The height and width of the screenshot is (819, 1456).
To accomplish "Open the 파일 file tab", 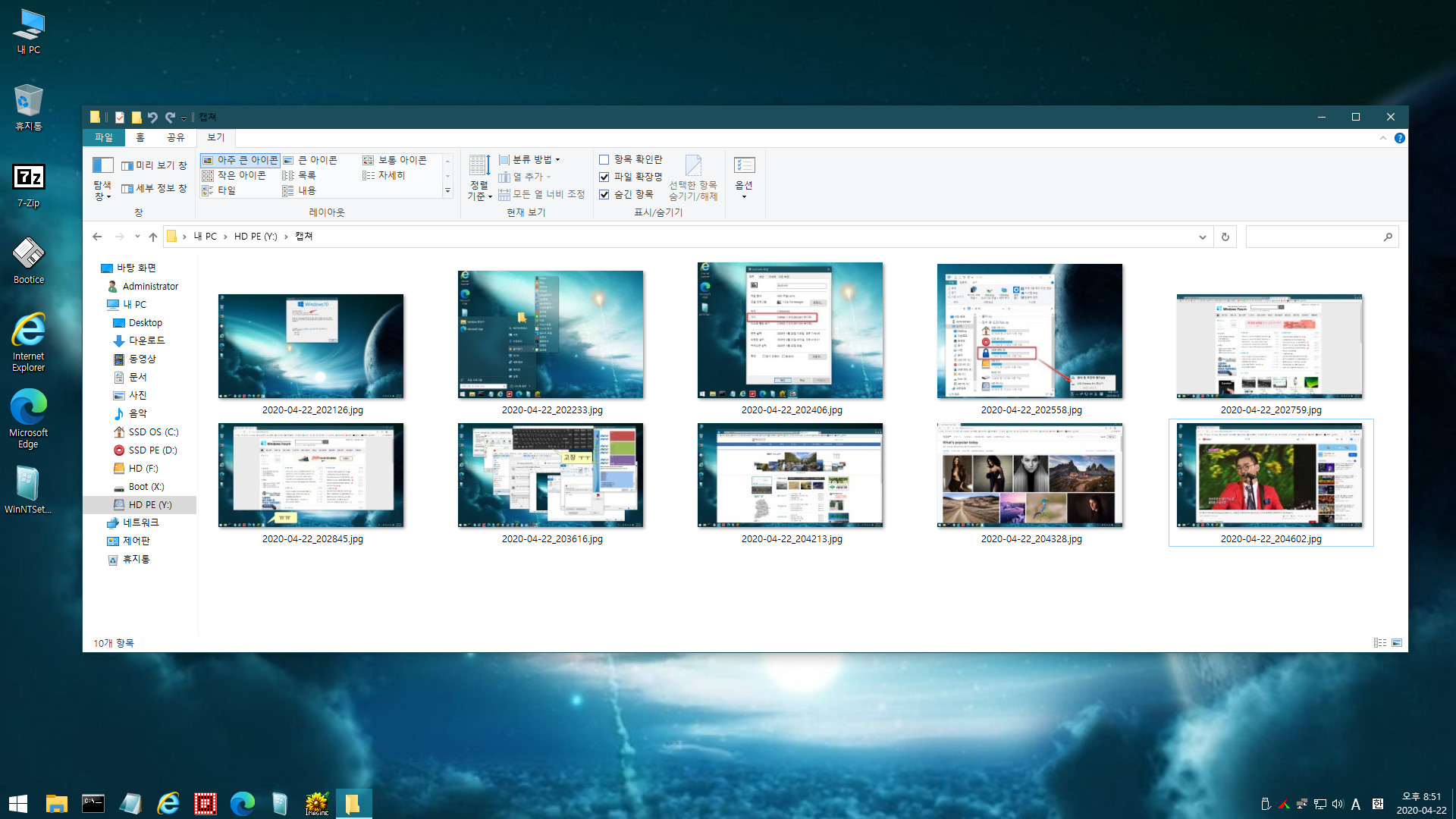I will coord(104,137).
